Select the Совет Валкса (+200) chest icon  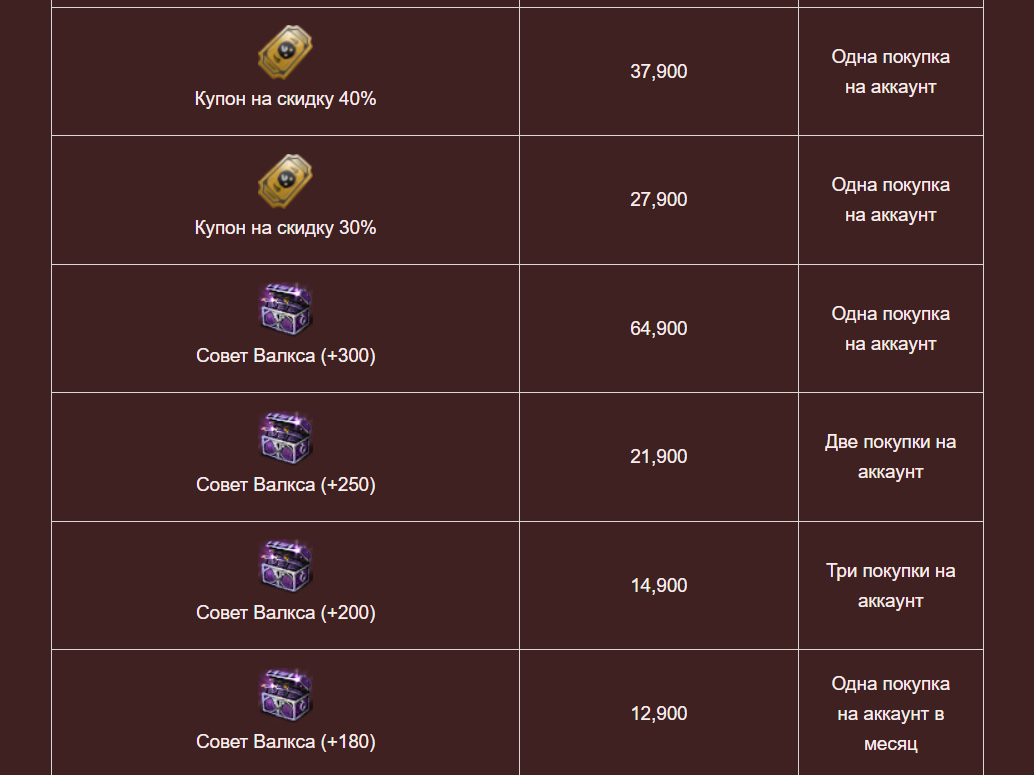(x=285, y=566)
